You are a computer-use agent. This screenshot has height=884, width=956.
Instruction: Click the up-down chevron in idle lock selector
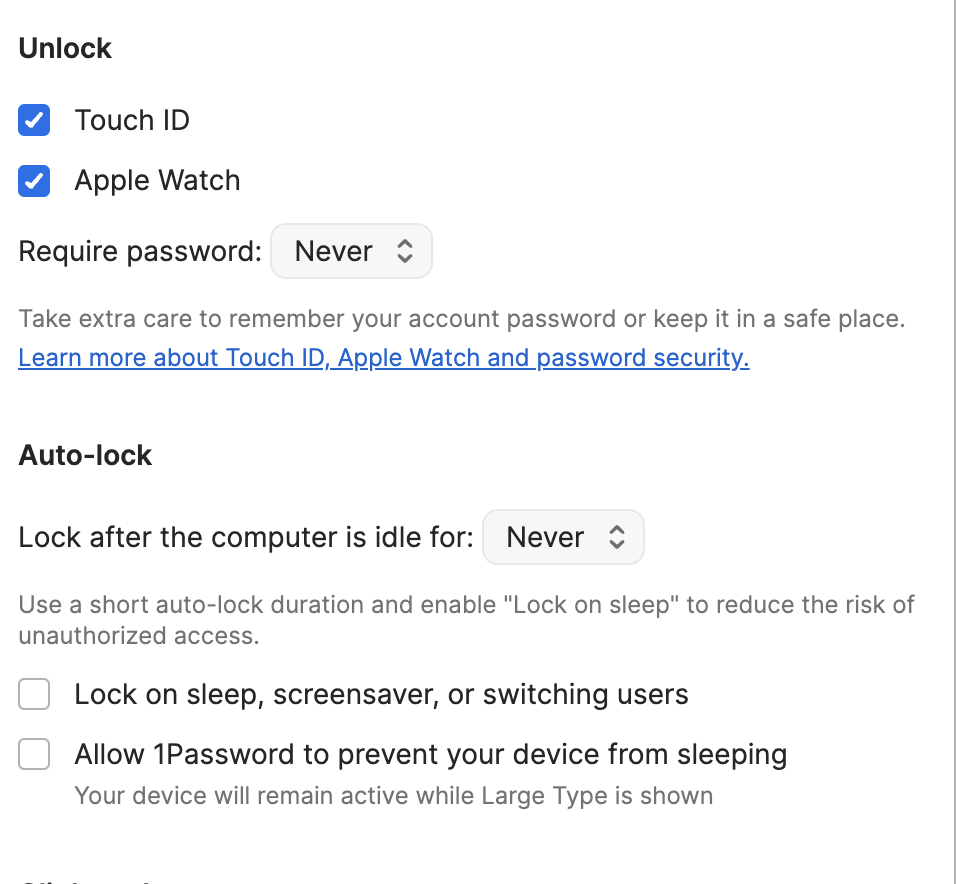click(617, 538)
